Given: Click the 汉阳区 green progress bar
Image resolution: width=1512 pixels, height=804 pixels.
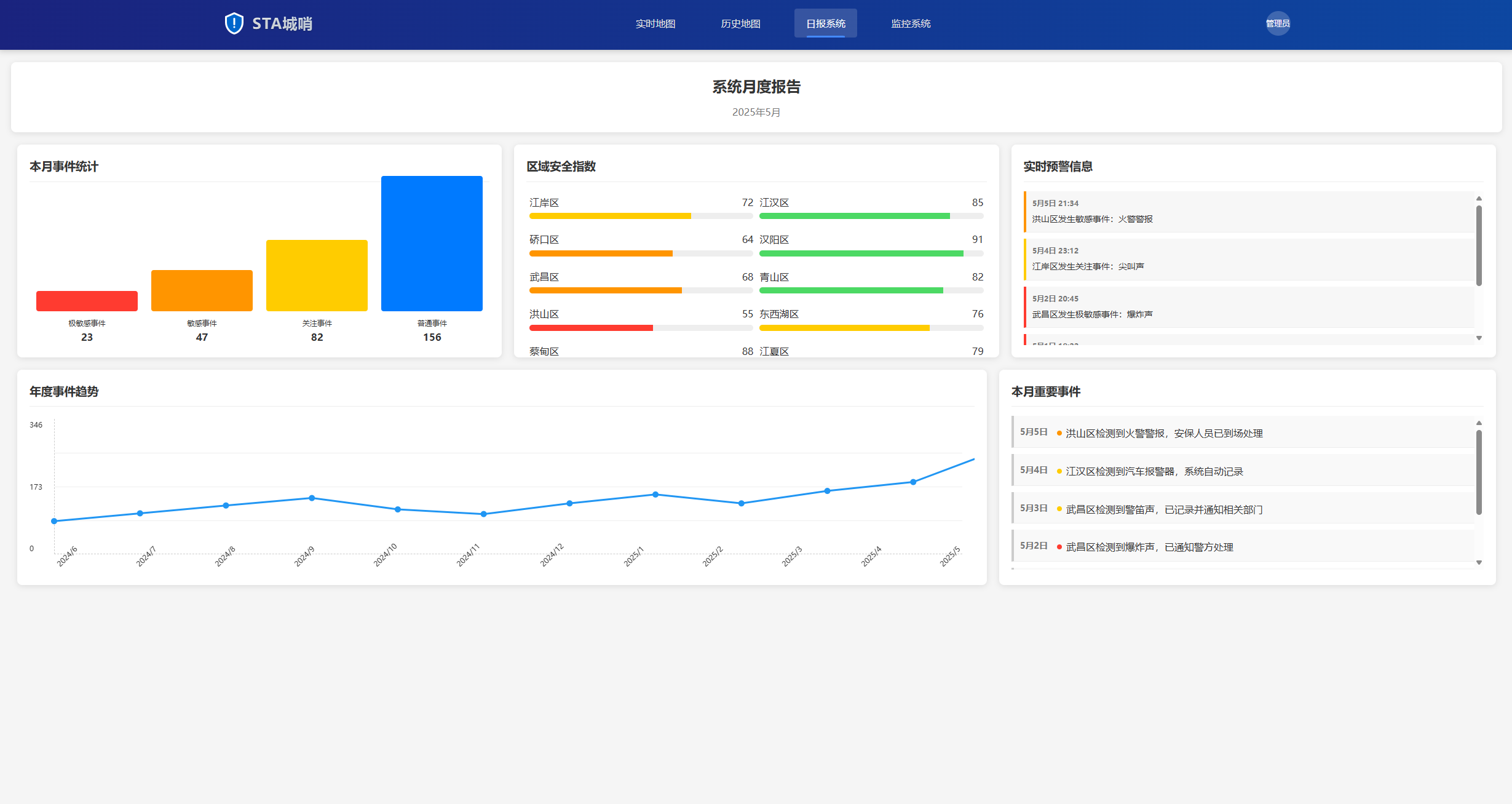Looking at the screenshot, I should tap(861, 253).
